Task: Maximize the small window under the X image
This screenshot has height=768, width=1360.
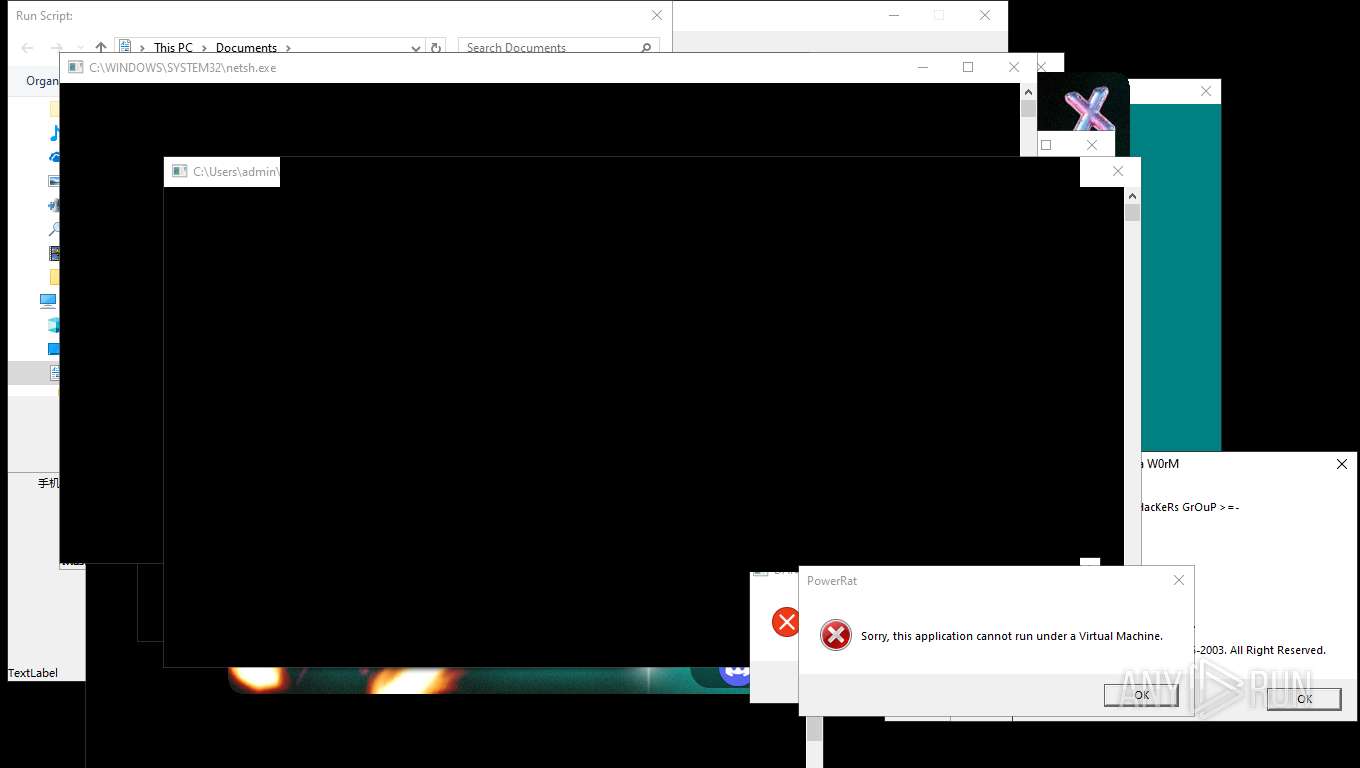Action: point(1046,145)
